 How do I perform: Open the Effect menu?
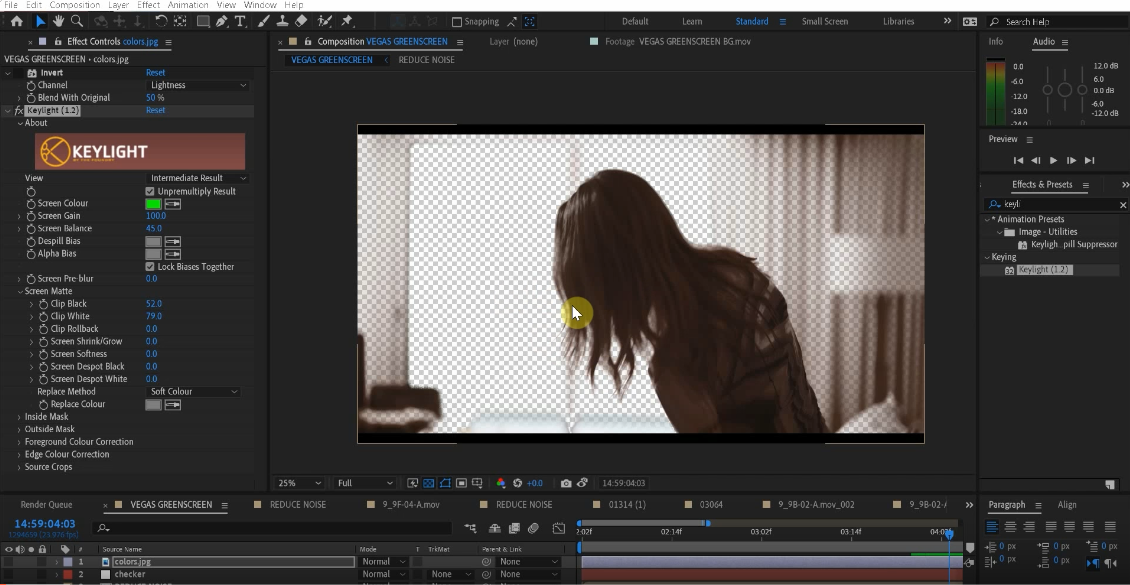(x=148, y=5)
